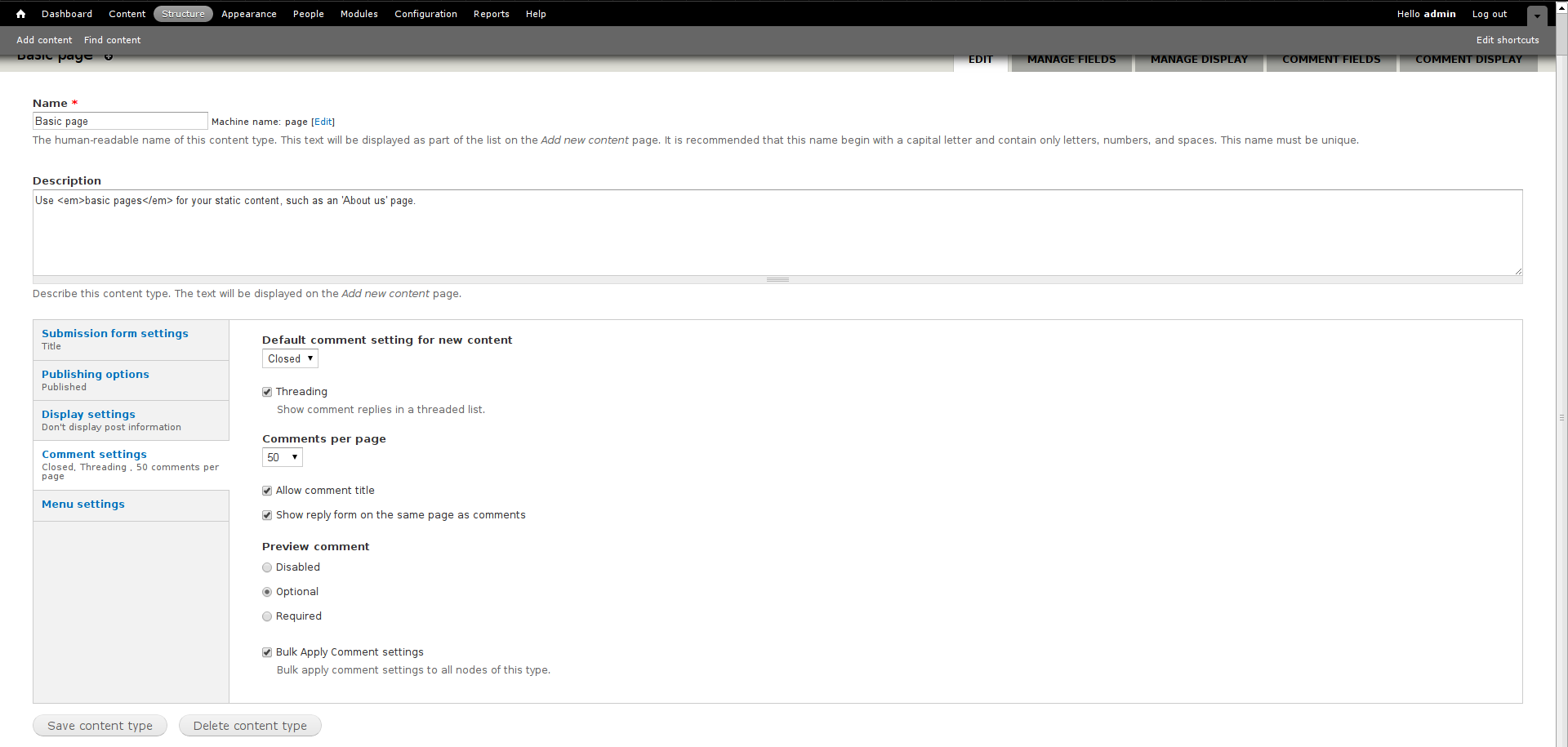Uncheck Show reply form on the same page
The image size is (1568, 747).
[x=266, y=514]
